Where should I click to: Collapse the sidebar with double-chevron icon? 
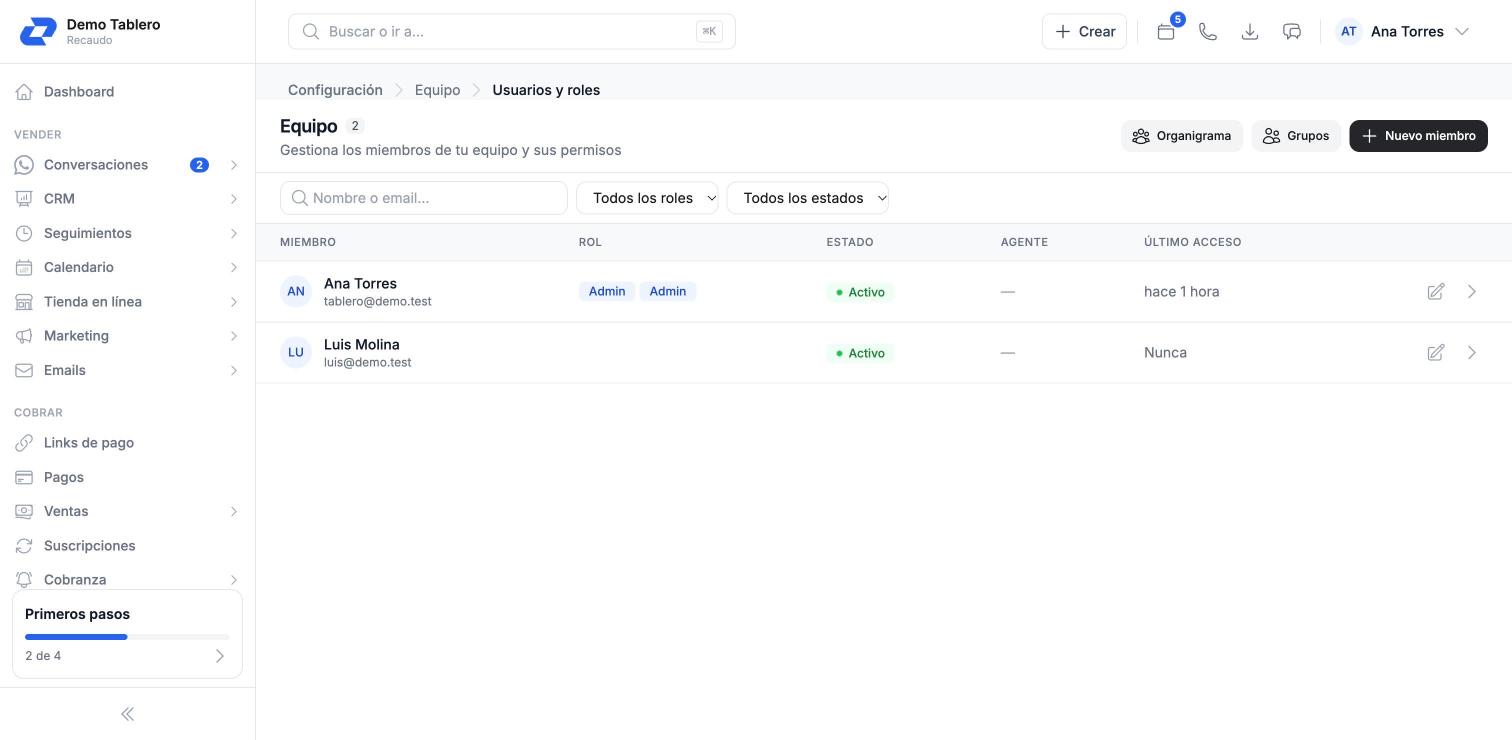click(x=127, y=714)
